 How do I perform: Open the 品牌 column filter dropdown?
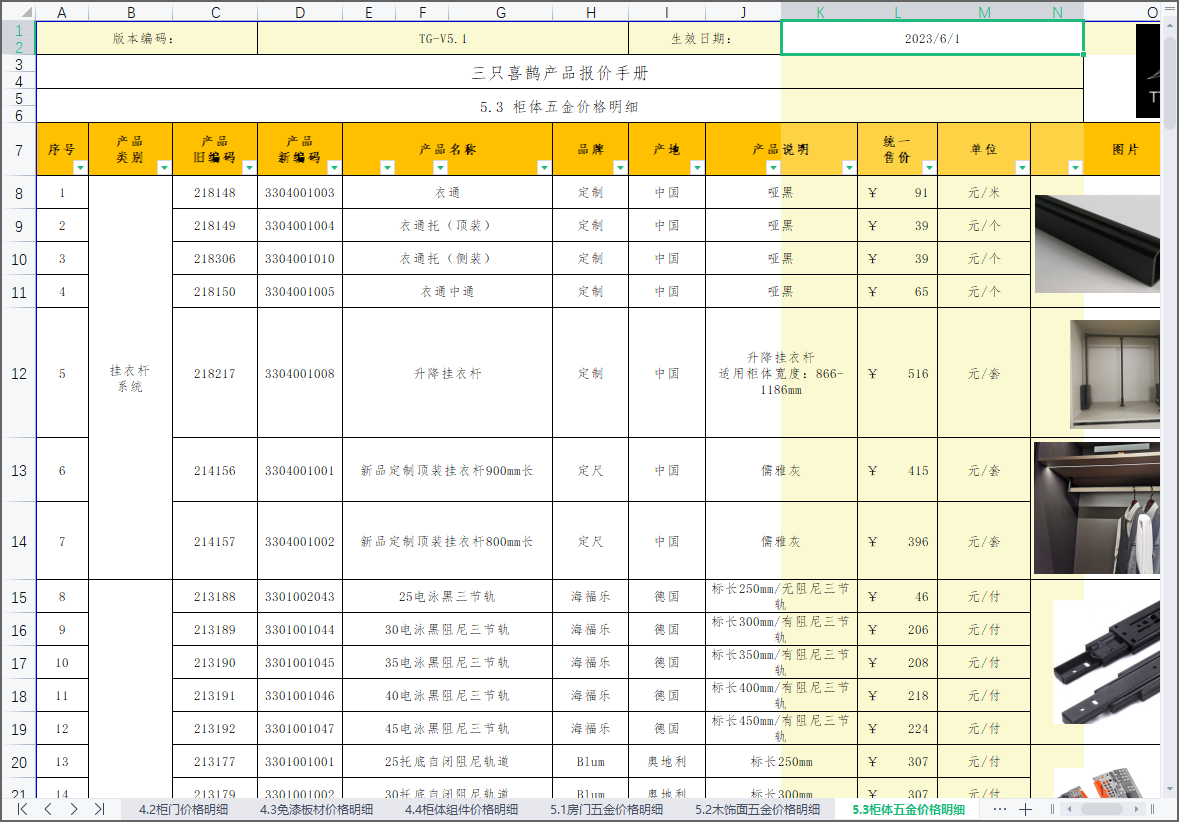click(x=620, y=168)
